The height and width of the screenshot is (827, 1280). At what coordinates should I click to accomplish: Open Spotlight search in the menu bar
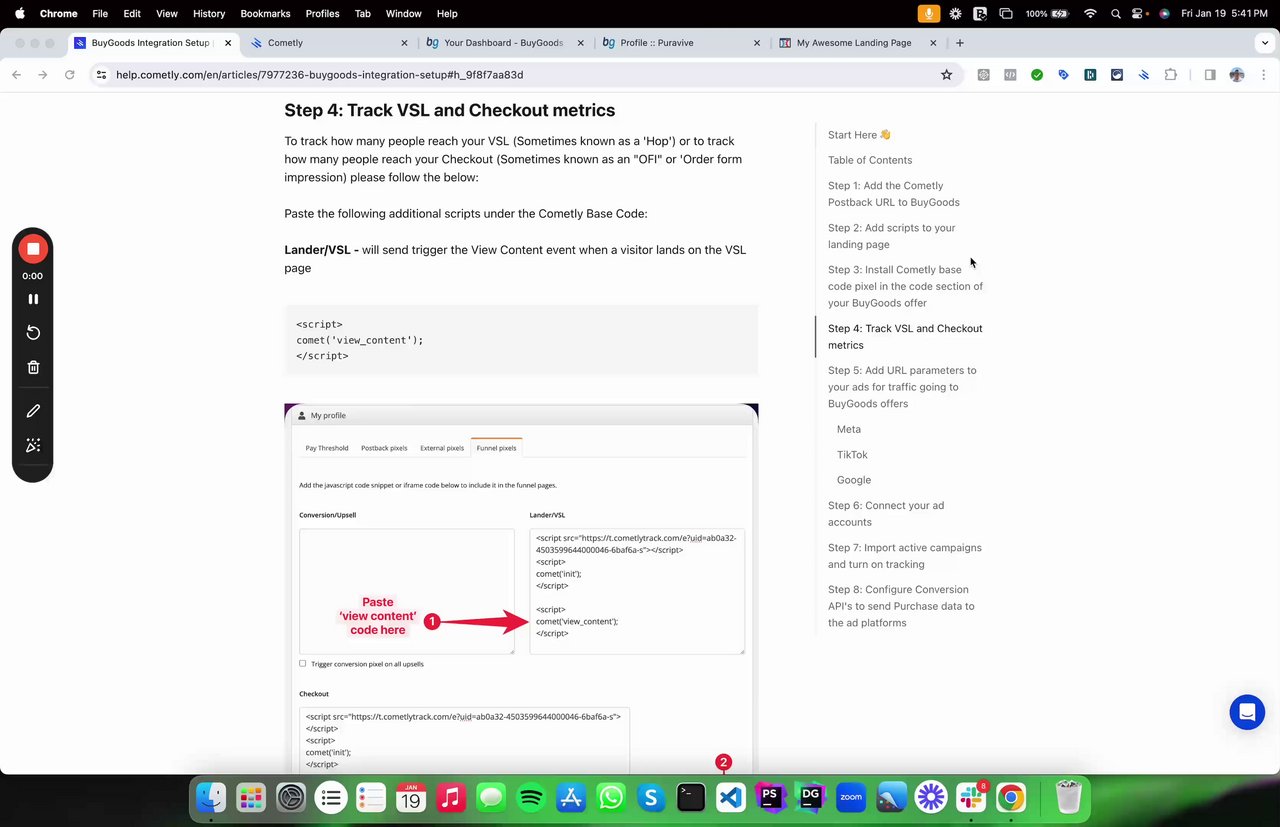(1115, 13)
